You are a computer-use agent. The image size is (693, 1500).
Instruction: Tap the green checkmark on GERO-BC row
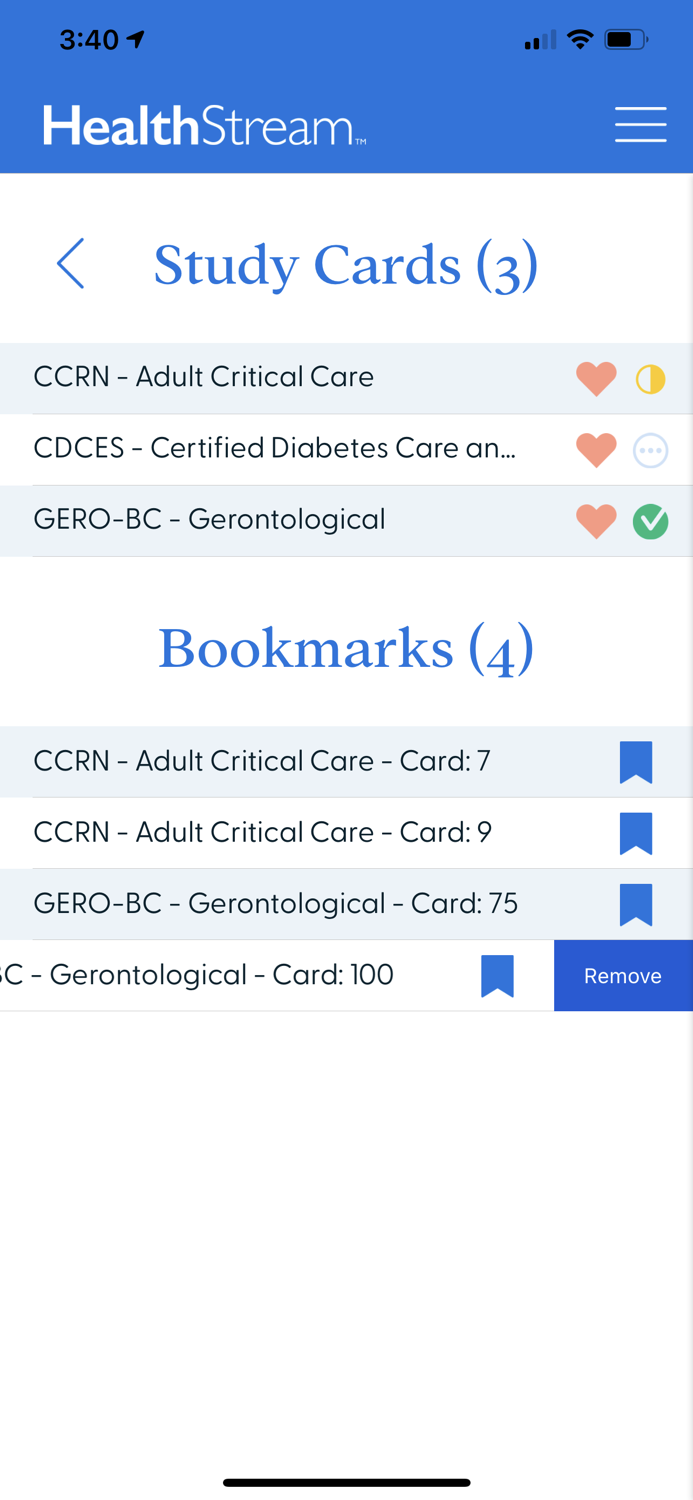[x=651, y=521]
